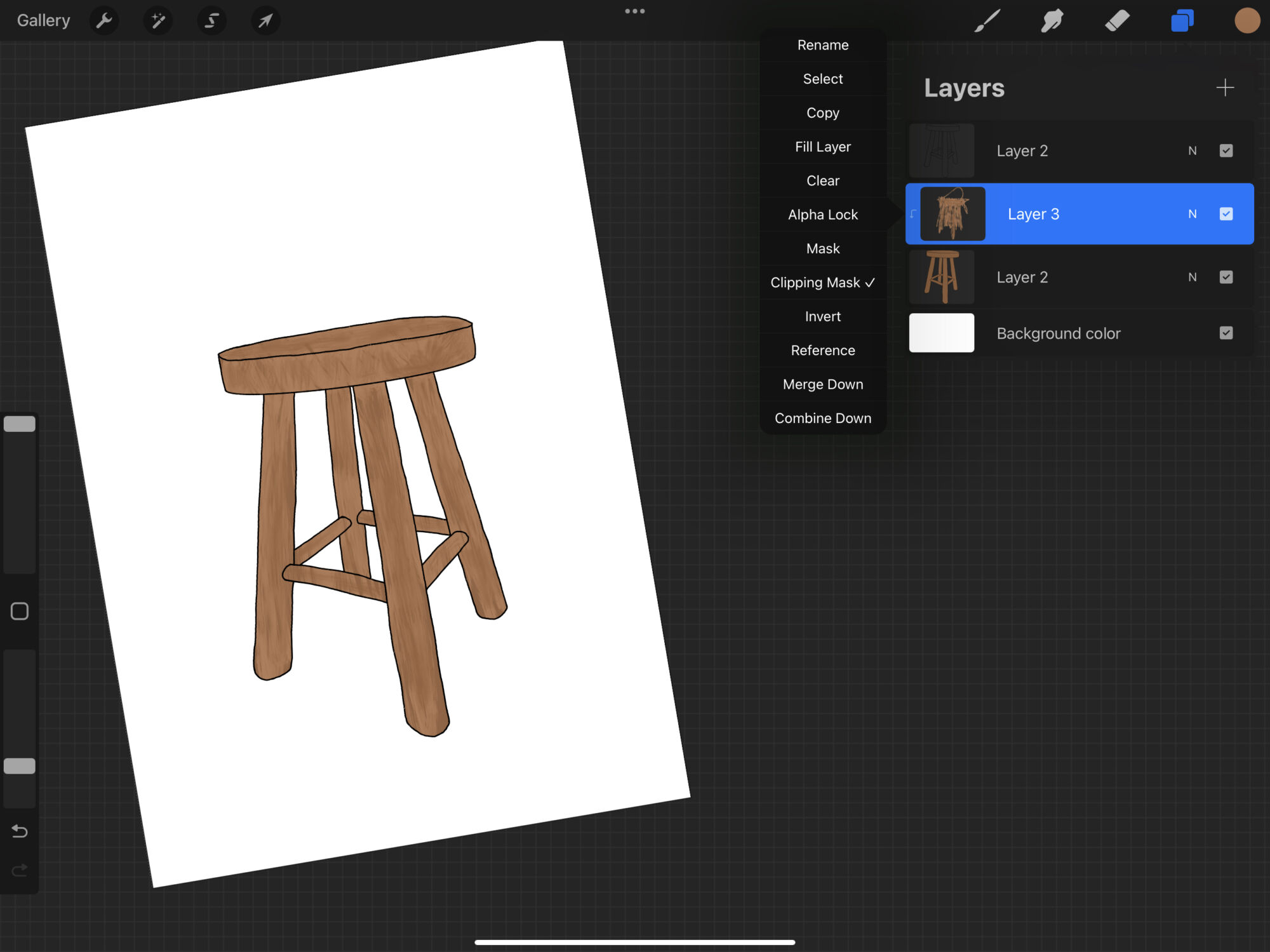Return to Gallery
This screenshot has width=1270, height=952.
tap(43, 21)
